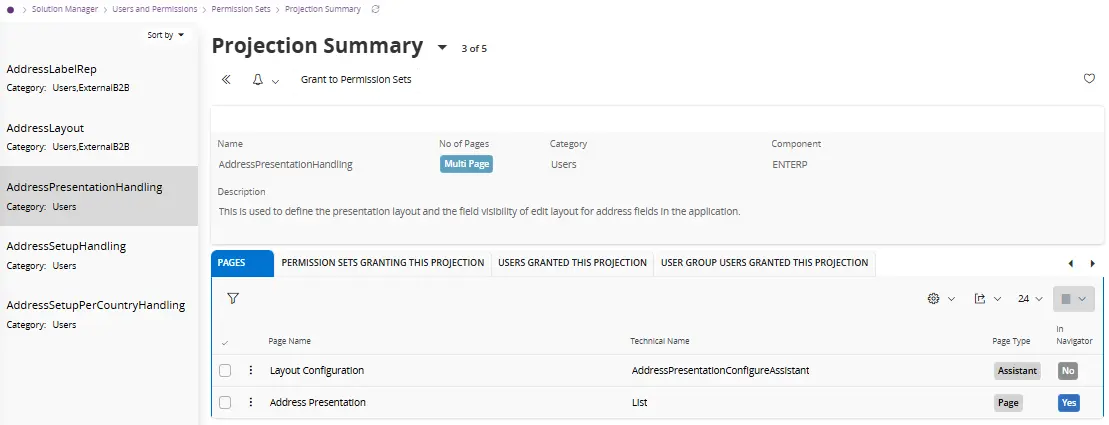
Task: Collapse the list panel with double-chevron icon
Action: [226, 79]
